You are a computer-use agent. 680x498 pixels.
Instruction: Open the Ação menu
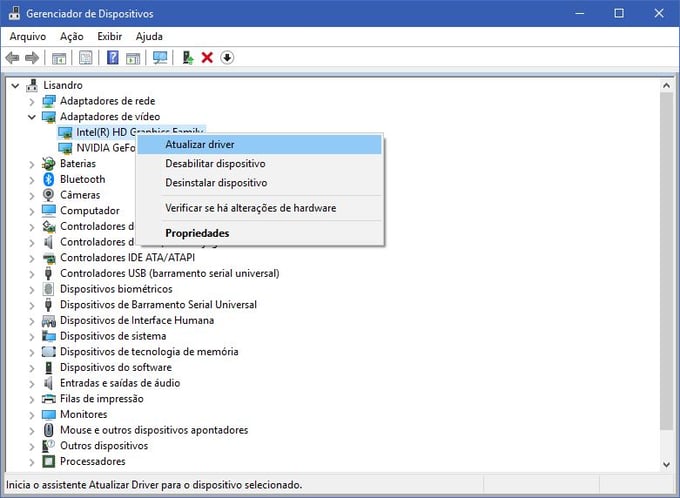72,36
